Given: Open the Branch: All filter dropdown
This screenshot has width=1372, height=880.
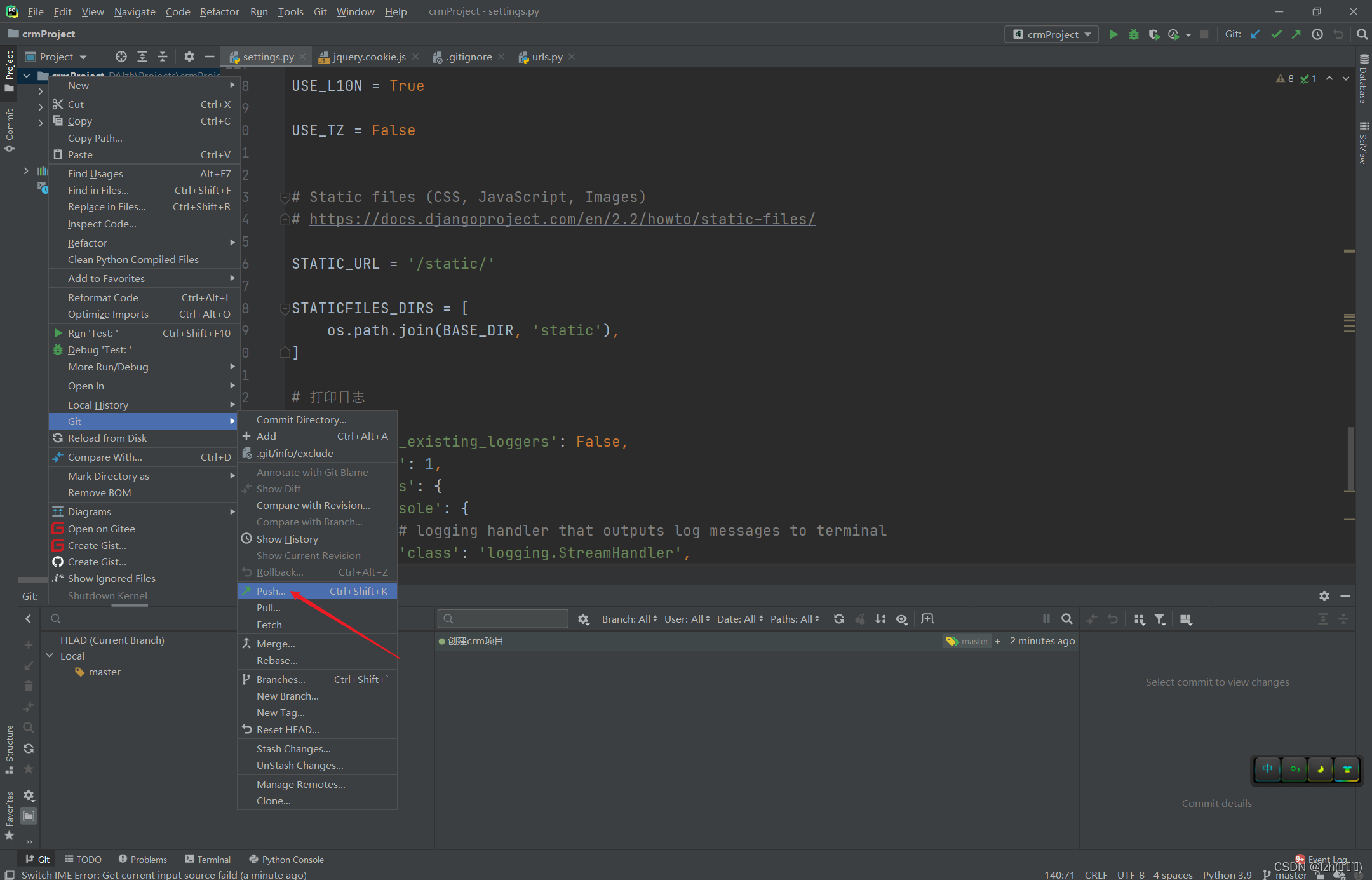Looking at the screenshot, I should 628,618.
